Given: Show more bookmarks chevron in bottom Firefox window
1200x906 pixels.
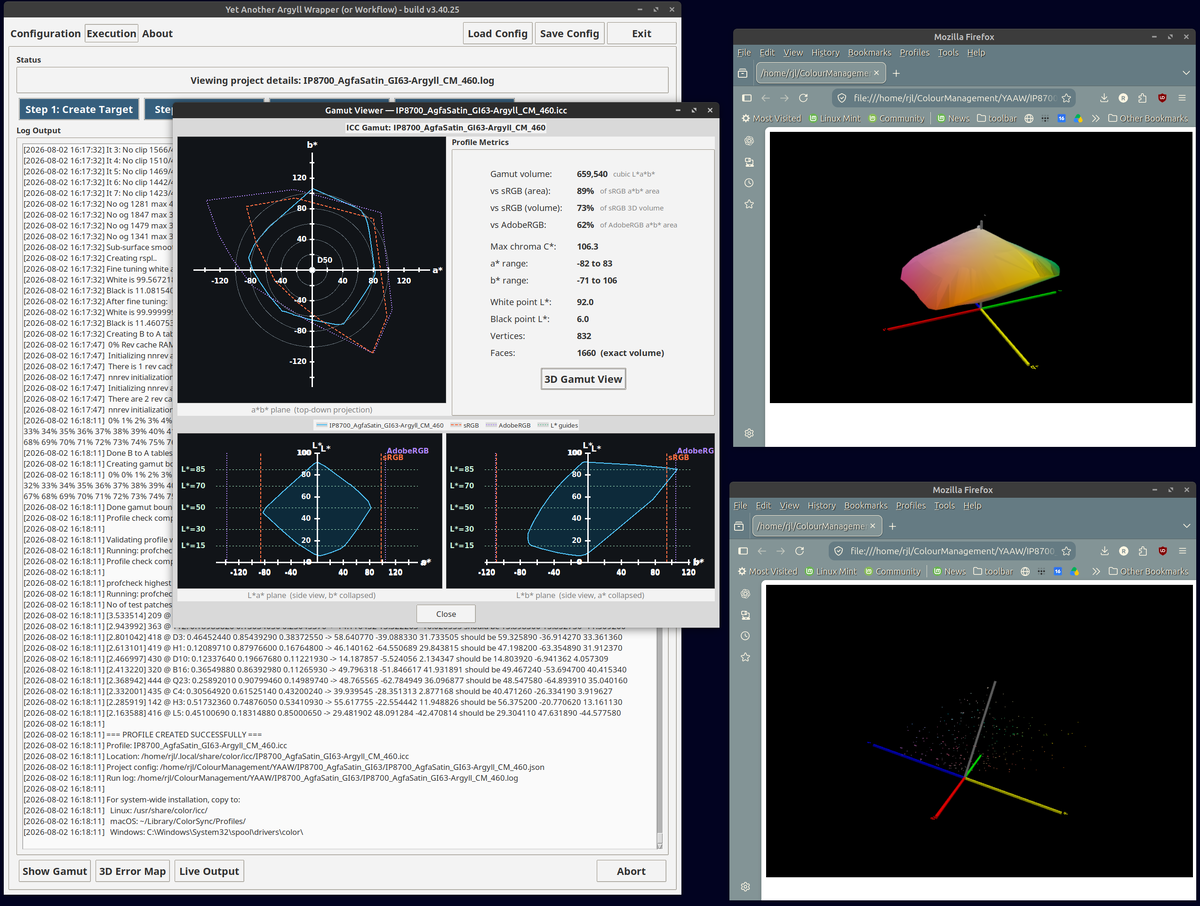Looking at the screenshot, I should 1096,571.
